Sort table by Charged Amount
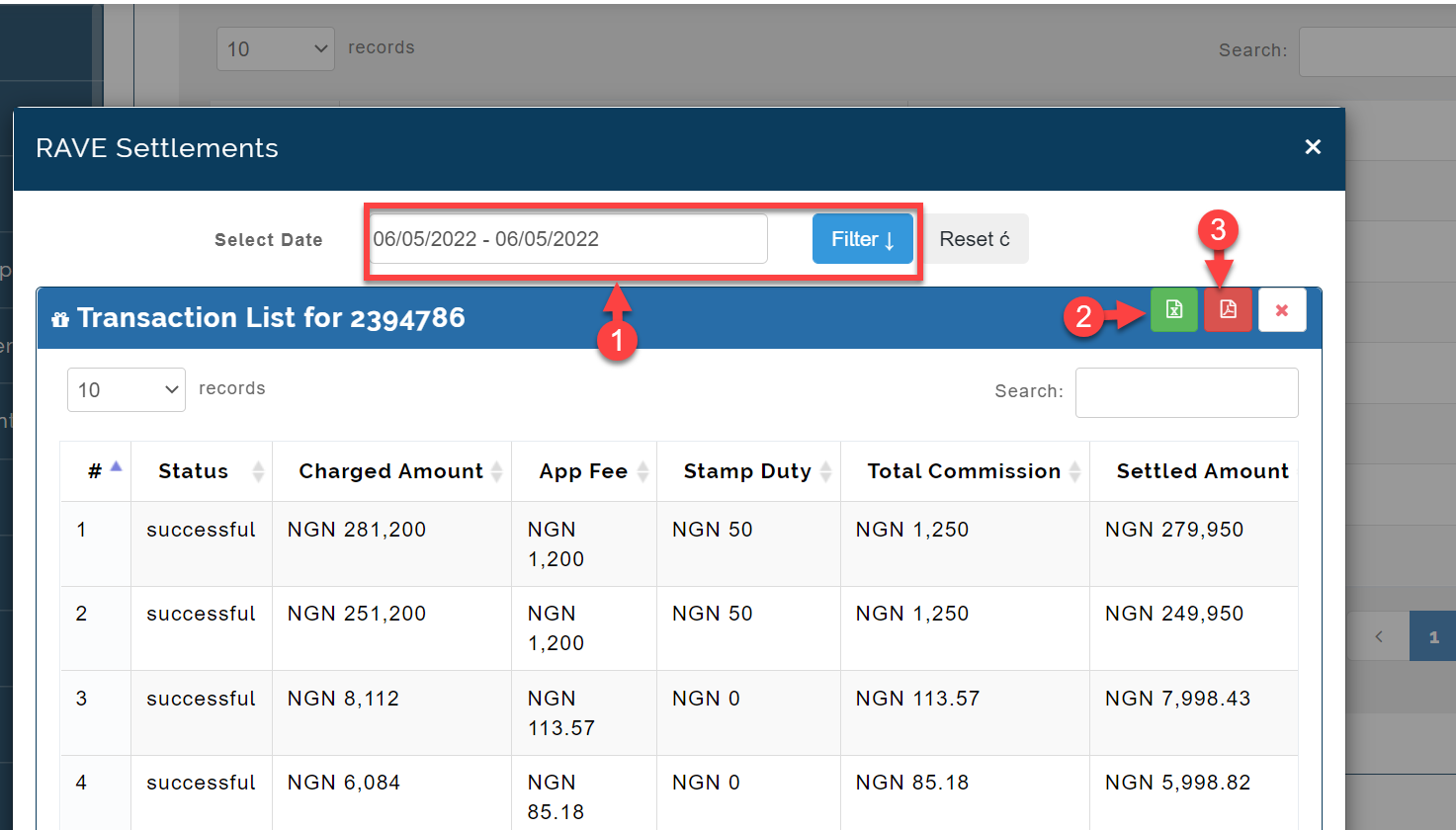Viewport: 1456px width, 830px height. (391, 471)
